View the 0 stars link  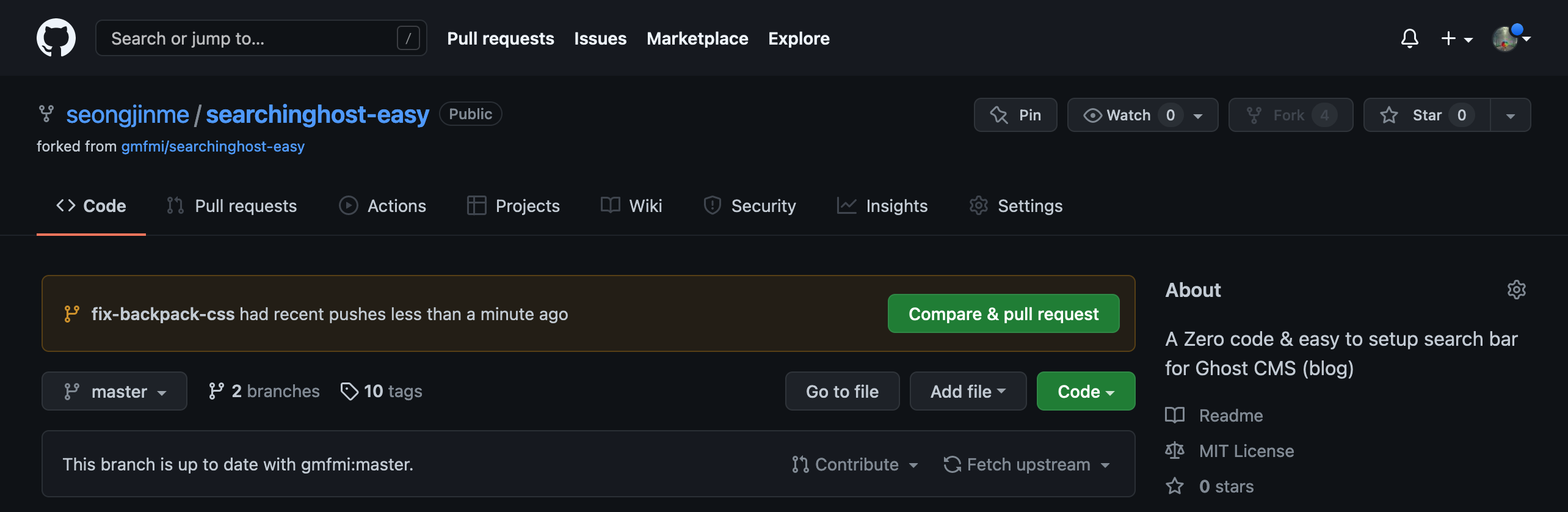pyautogui.click(x=1210, y=486)
